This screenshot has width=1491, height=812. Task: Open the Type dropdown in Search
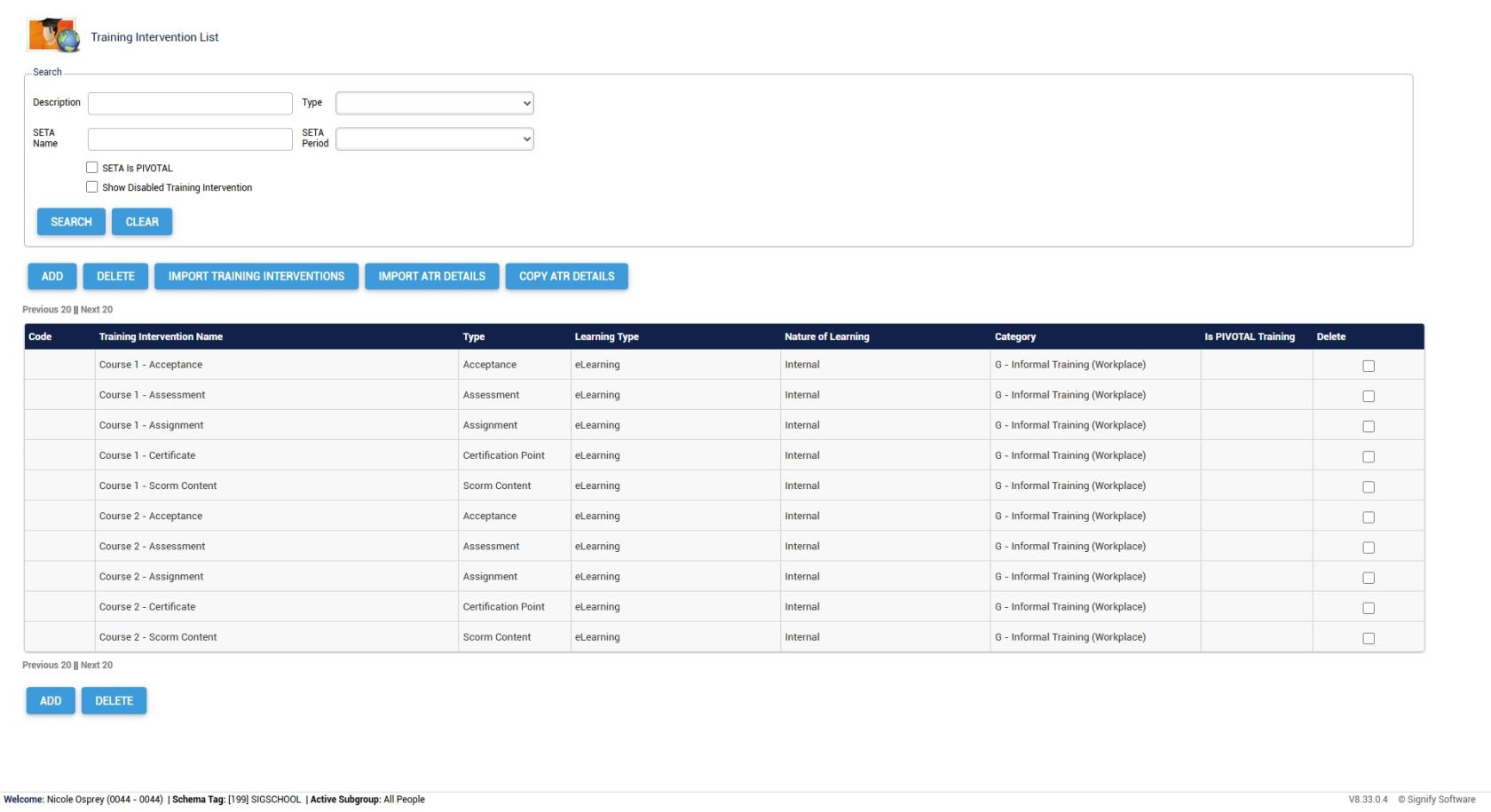coord(435,103)
